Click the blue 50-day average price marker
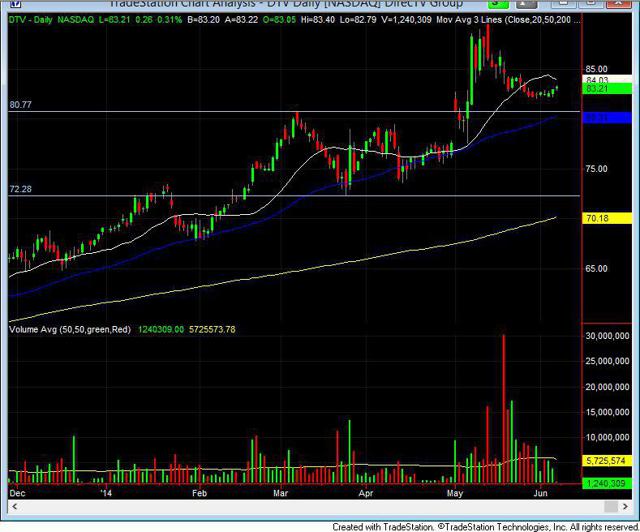This screenshot has height=532, width=640. pyautogui.click(x=607, y=118)
